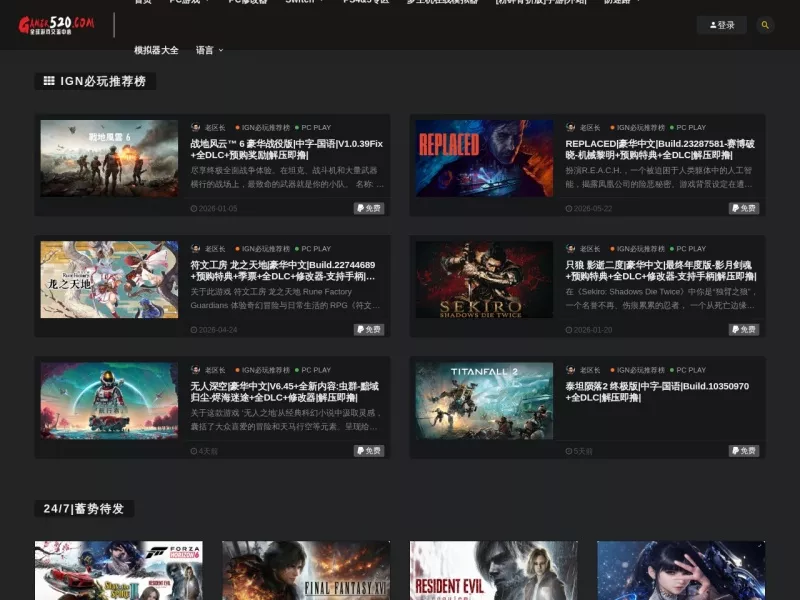Open the 泰坦陨落2 终极版 title link

pyautogui.click(x=657, y=391)
